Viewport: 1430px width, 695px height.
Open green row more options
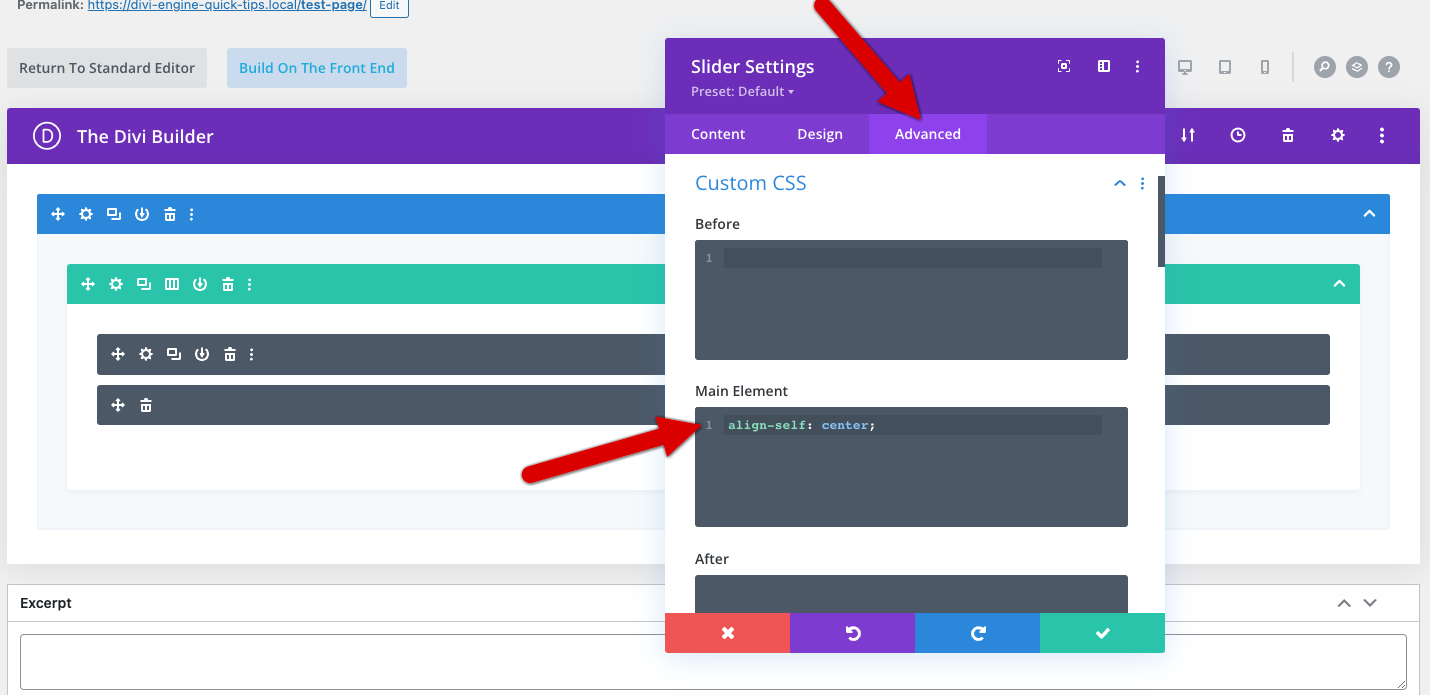[250, 284]
